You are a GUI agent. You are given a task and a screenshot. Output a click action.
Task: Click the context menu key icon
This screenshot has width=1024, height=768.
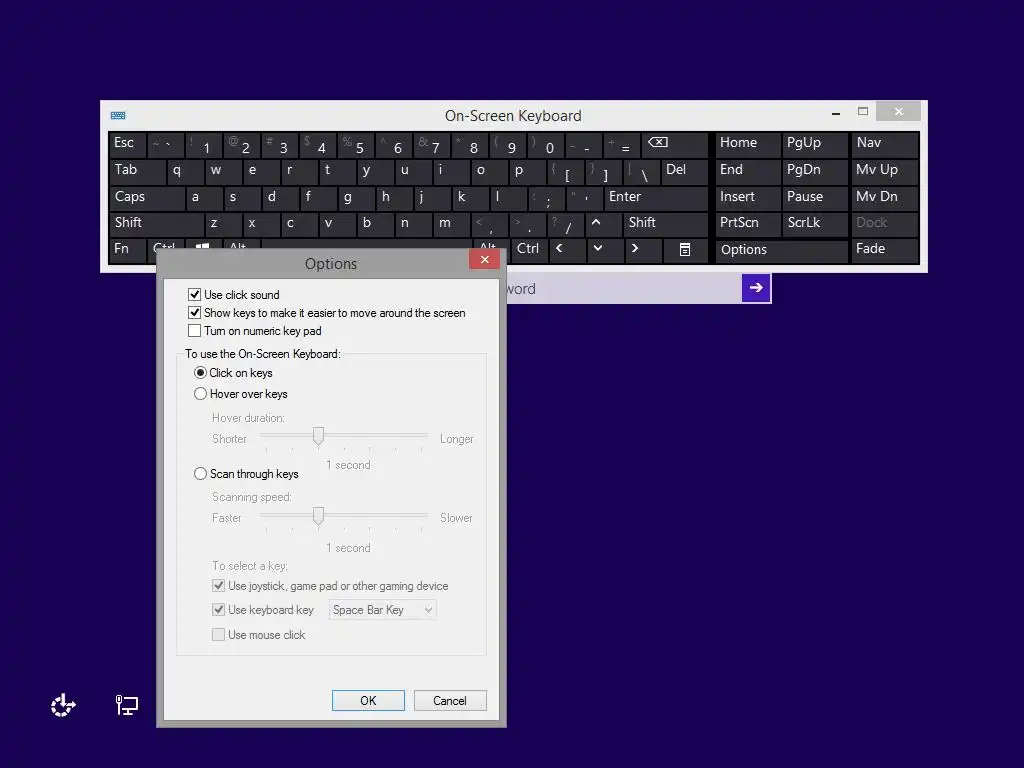(684, 249)
